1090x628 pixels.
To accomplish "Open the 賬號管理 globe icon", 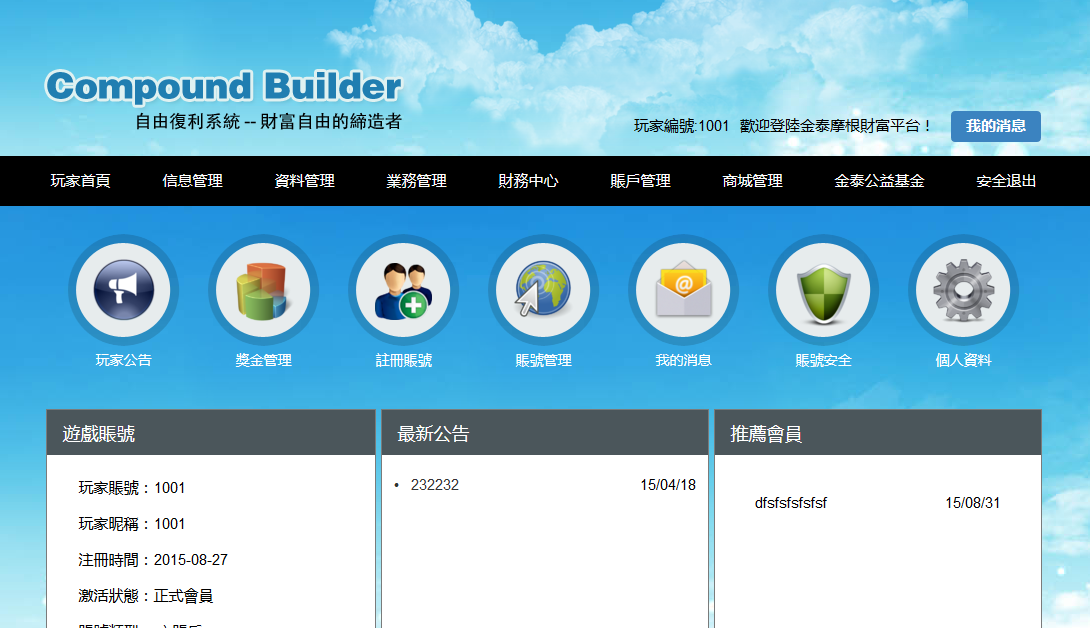I will [544, 290].
